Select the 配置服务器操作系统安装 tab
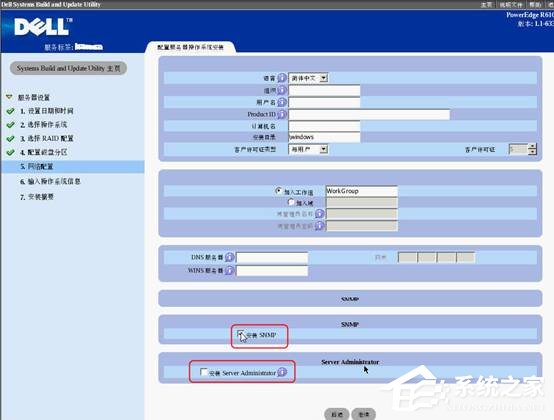 tap(190, 47)
